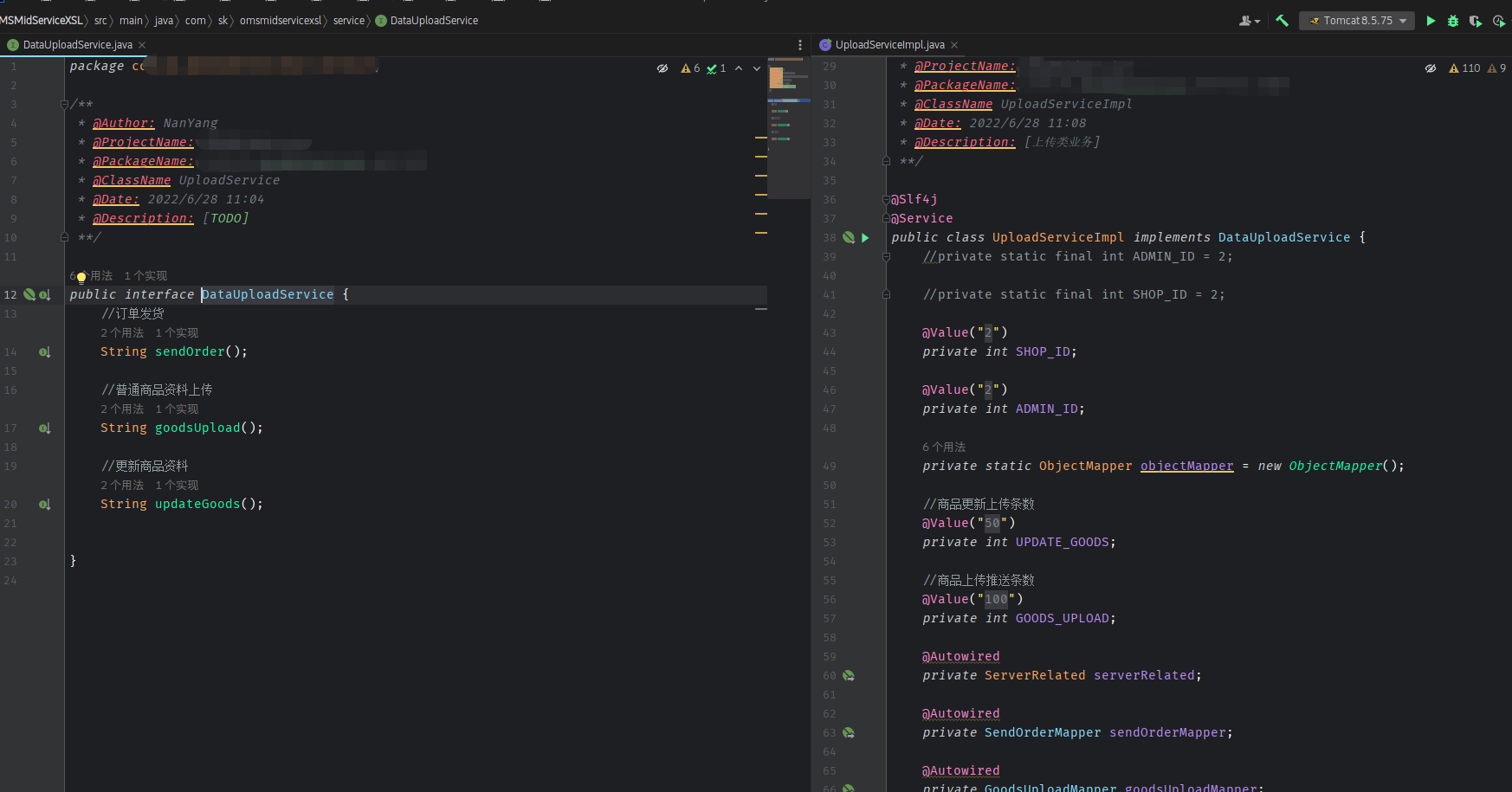Image resolution: width=1512 pixels, height=792 pixels.
Task: Toggle the @Service fold marker on line 37
Action: point(886,218)
